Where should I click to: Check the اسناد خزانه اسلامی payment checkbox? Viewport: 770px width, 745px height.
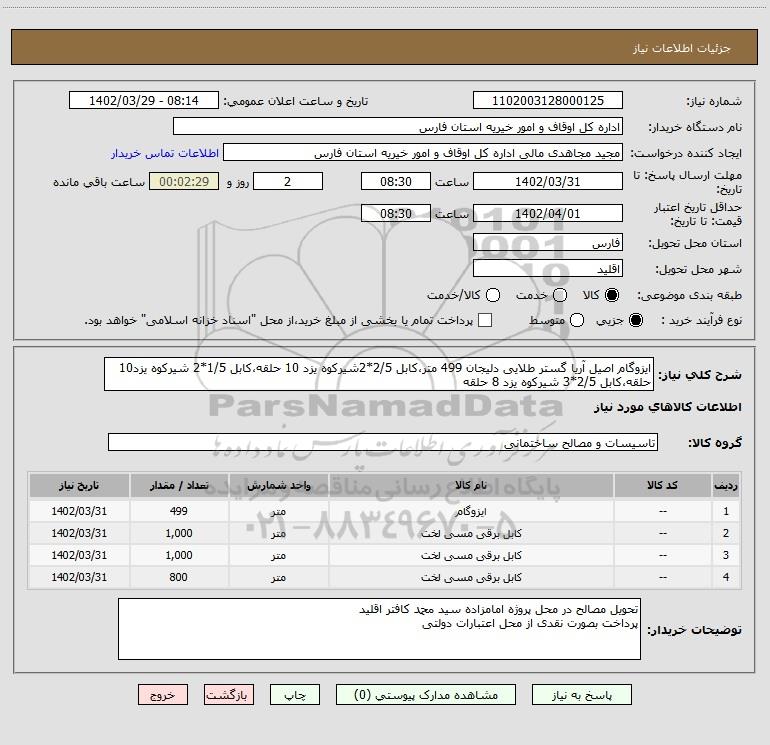485,320
